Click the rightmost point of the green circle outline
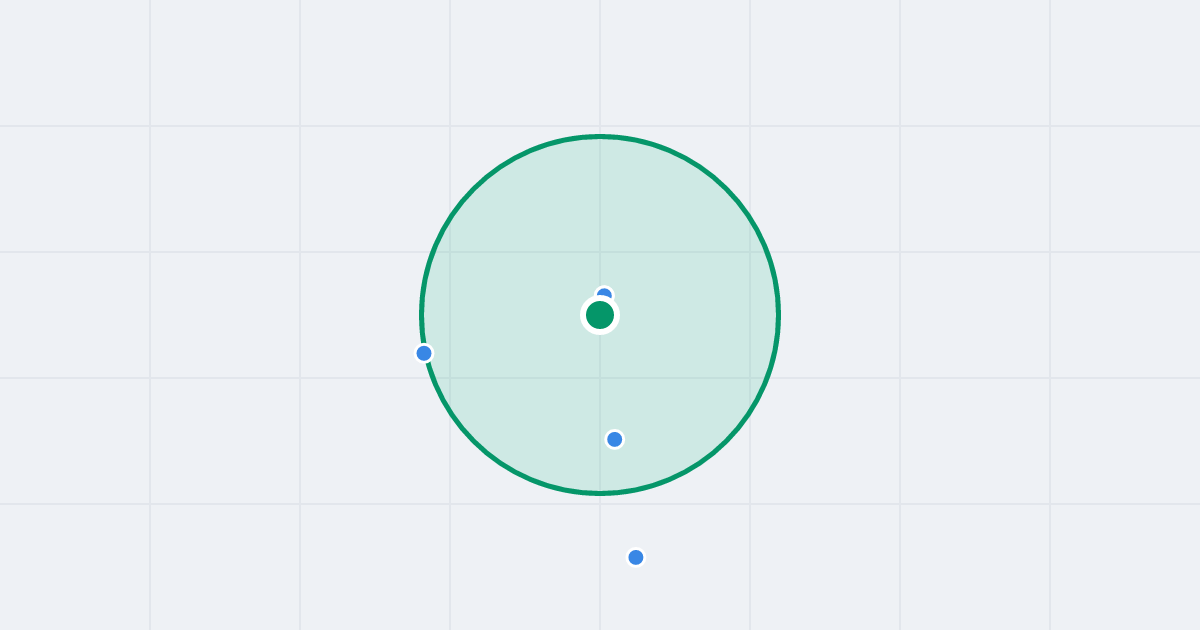The height and width of the screenshot is (630, 1200). pyautogui.click(x=778, y=315)
